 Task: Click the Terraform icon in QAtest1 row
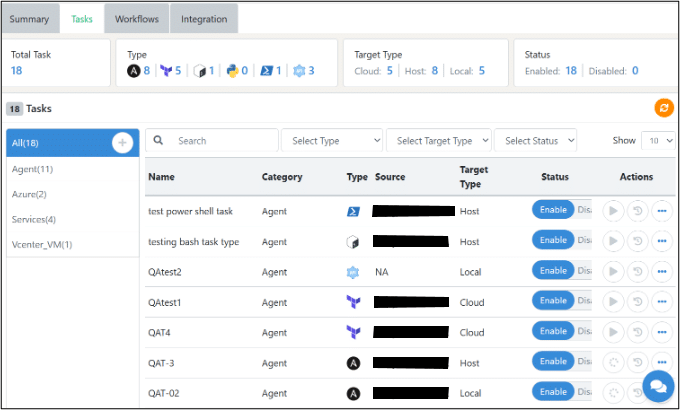(x=353, y=302)
